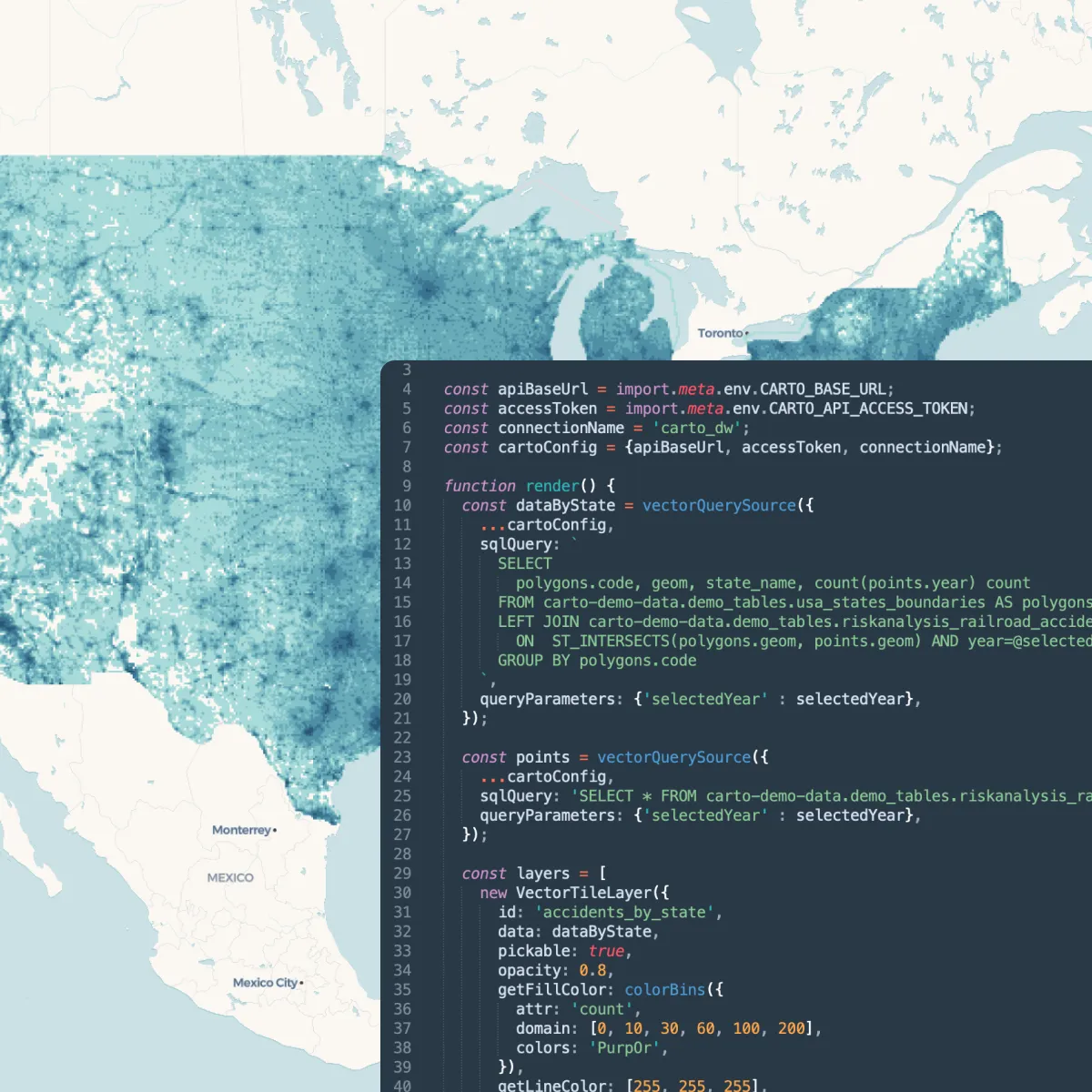Click line number 29 in the gutter
Image resolution: width=1092 pixels, height=1092 pixels.
401,873
